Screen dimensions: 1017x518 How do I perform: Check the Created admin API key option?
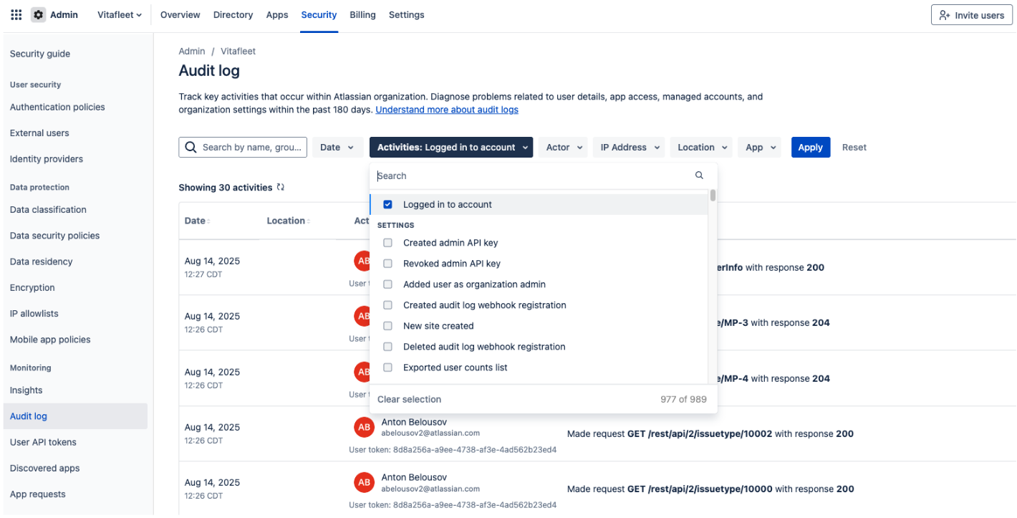click(x=388, y=243)
